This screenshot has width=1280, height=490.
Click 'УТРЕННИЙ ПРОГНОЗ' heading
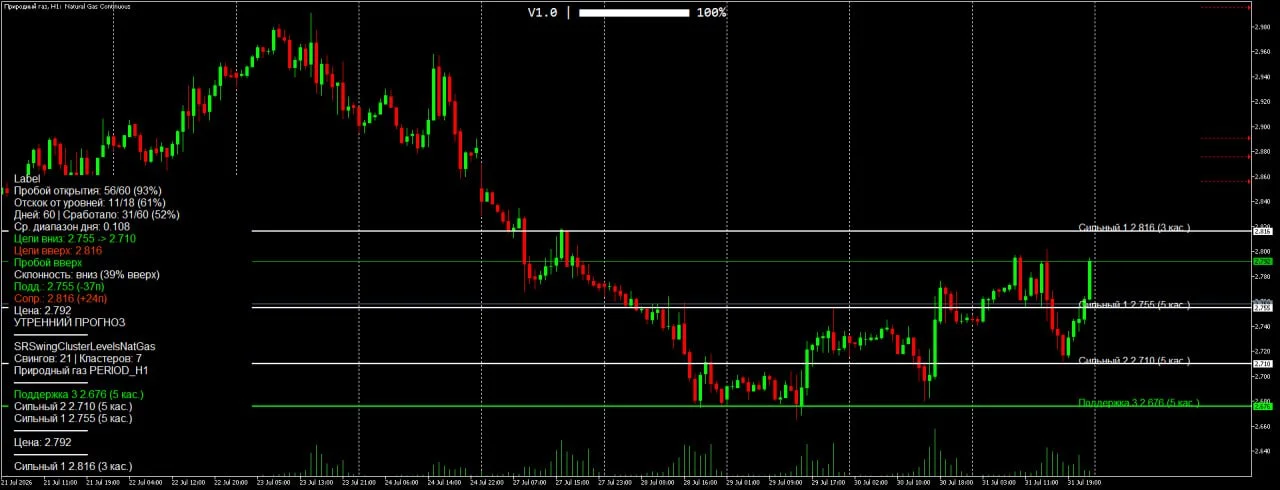pyautogui.click(x=70, y=323)
